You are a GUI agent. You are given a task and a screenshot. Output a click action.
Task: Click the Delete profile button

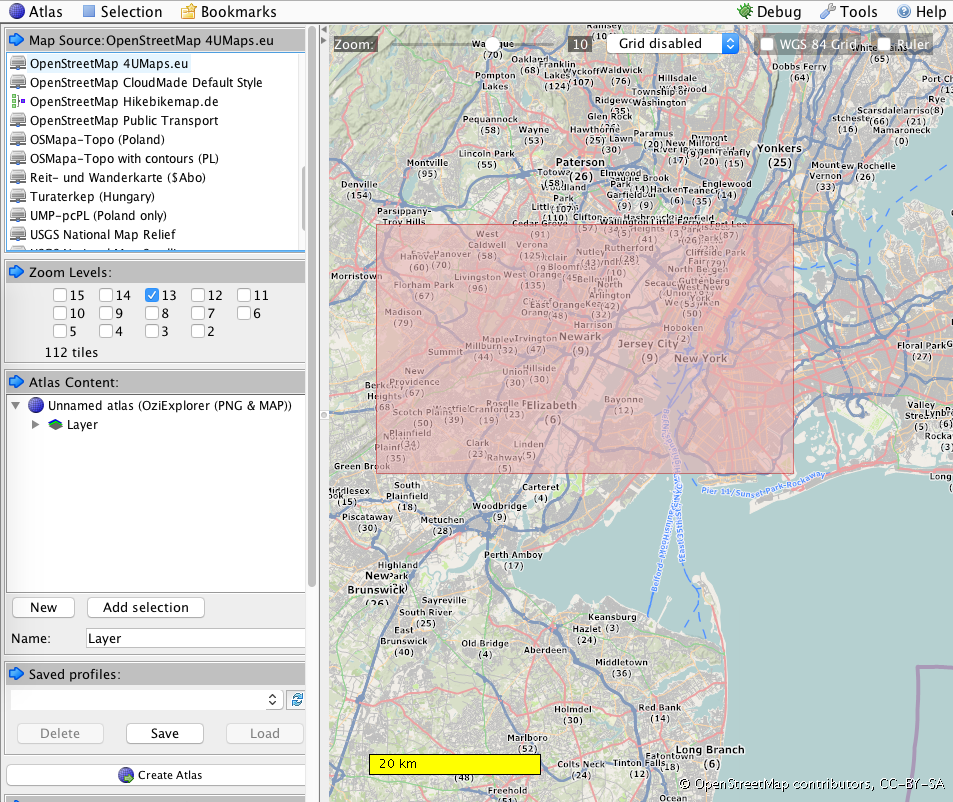(x=60, y=733)
